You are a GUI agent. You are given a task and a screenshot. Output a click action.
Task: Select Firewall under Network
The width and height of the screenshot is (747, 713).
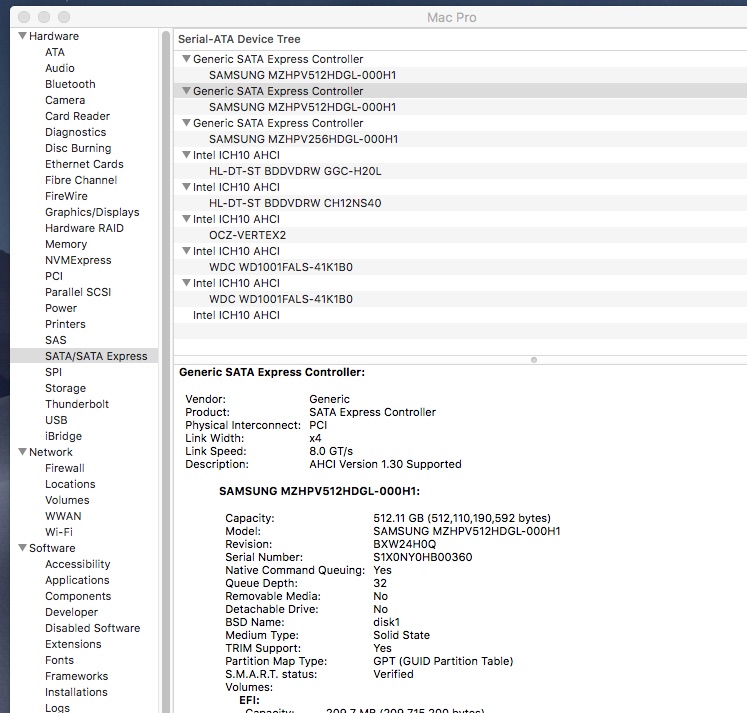(65, 468)
